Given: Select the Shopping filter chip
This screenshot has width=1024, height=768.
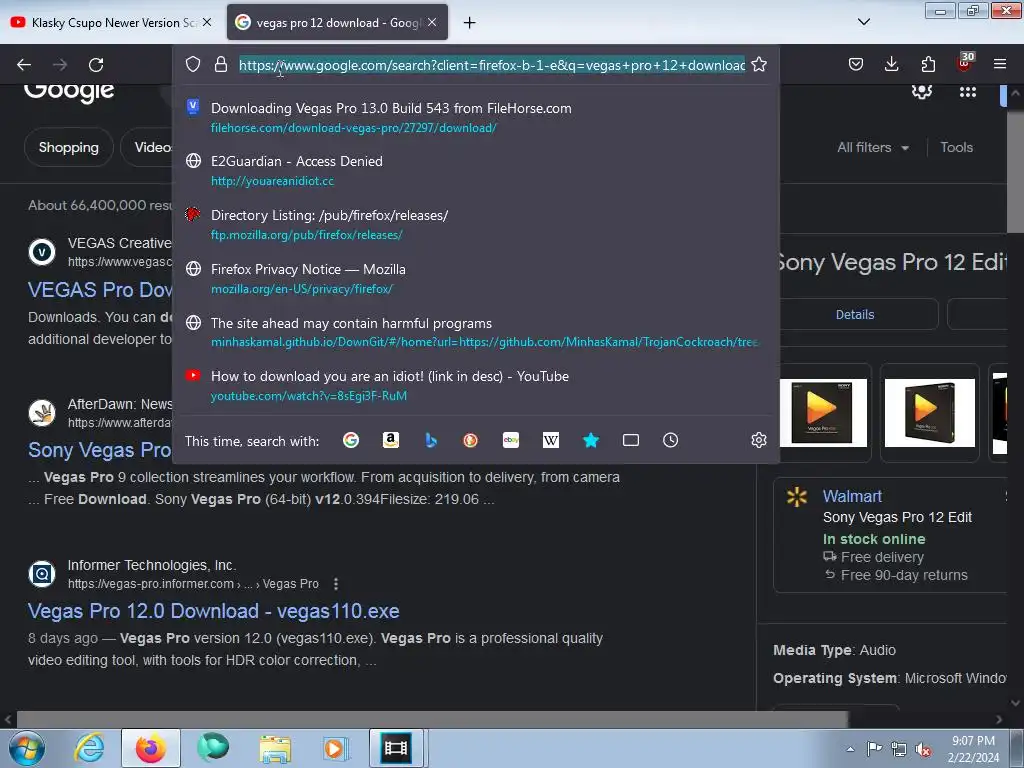Looking at the screenshot, I should [69, 148].
